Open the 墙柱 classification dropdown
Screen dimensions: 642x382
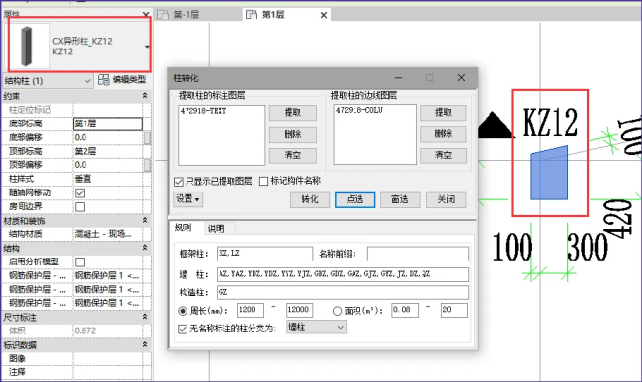coord(316,327)
